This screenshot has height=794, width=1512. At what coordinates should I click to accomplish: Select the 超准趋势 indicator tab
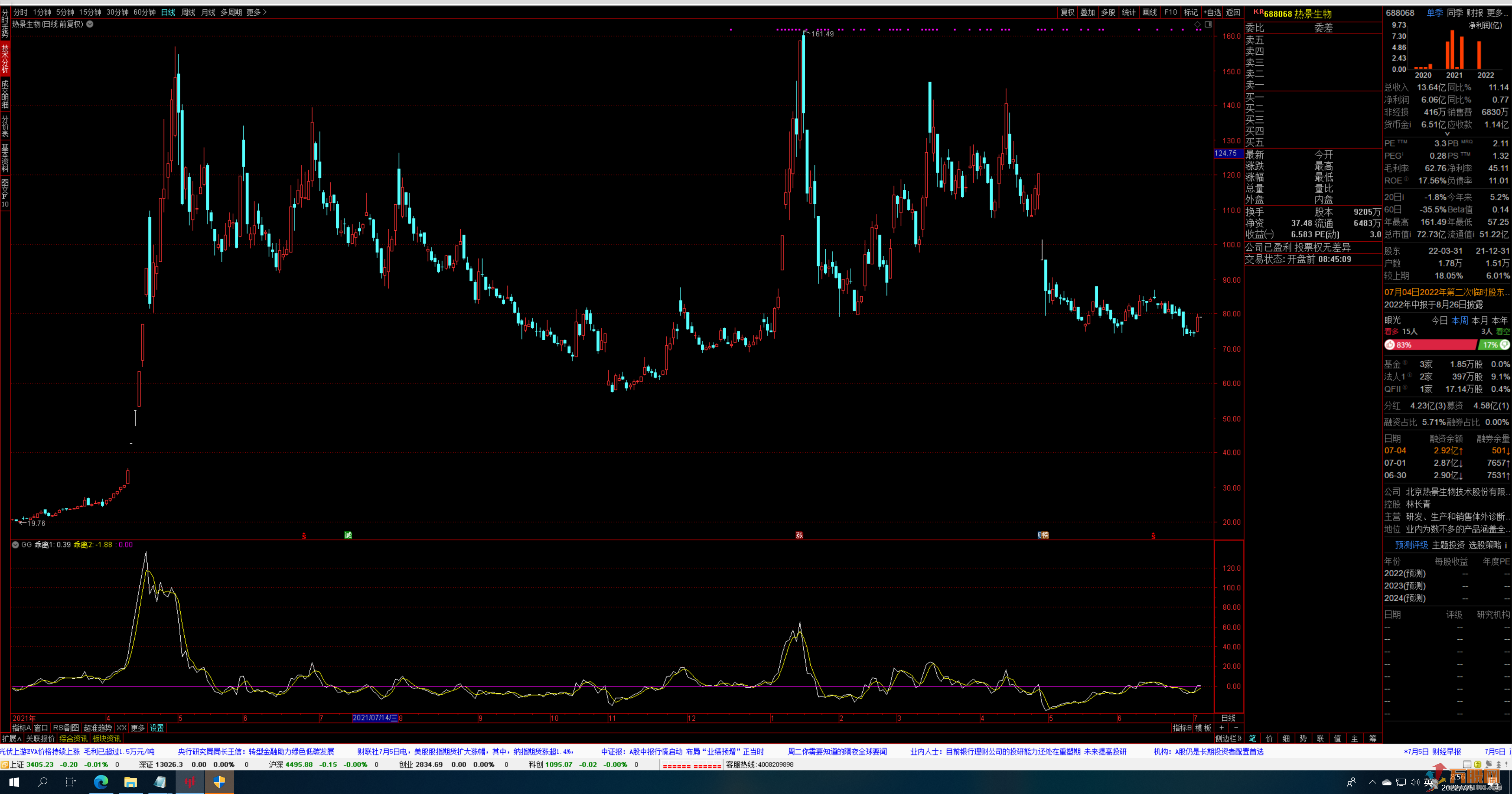[x=97, y=728]
